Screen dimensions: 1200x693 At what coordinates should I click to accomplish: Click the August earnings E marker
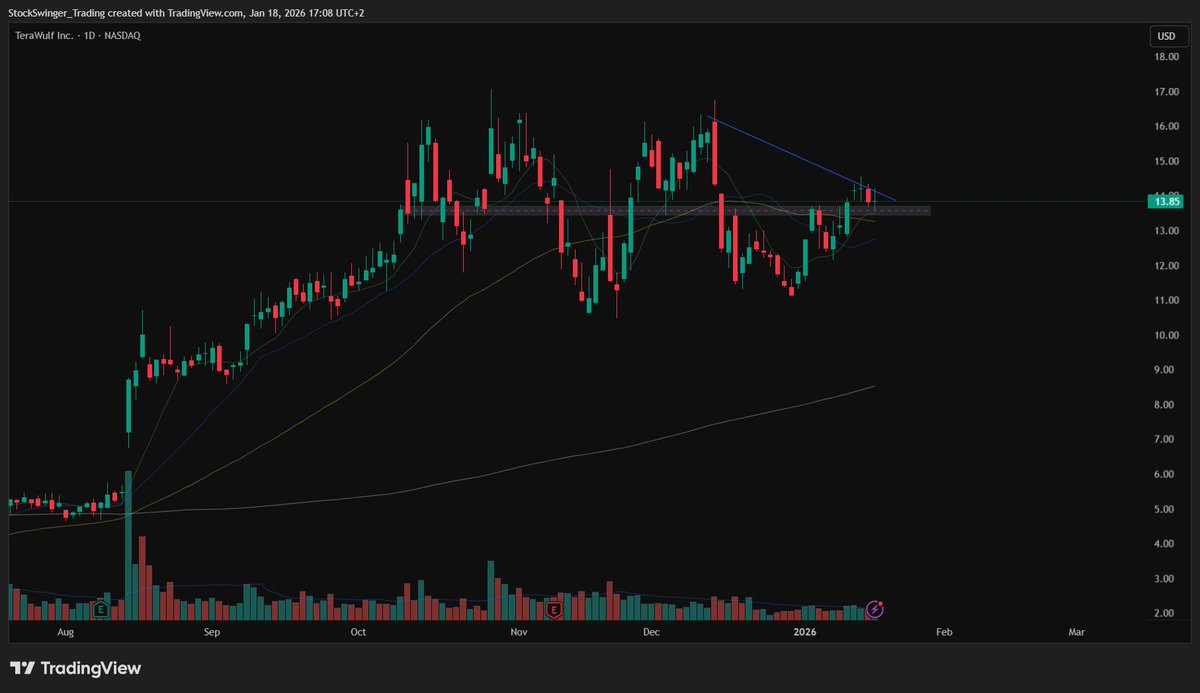point(100,608)
